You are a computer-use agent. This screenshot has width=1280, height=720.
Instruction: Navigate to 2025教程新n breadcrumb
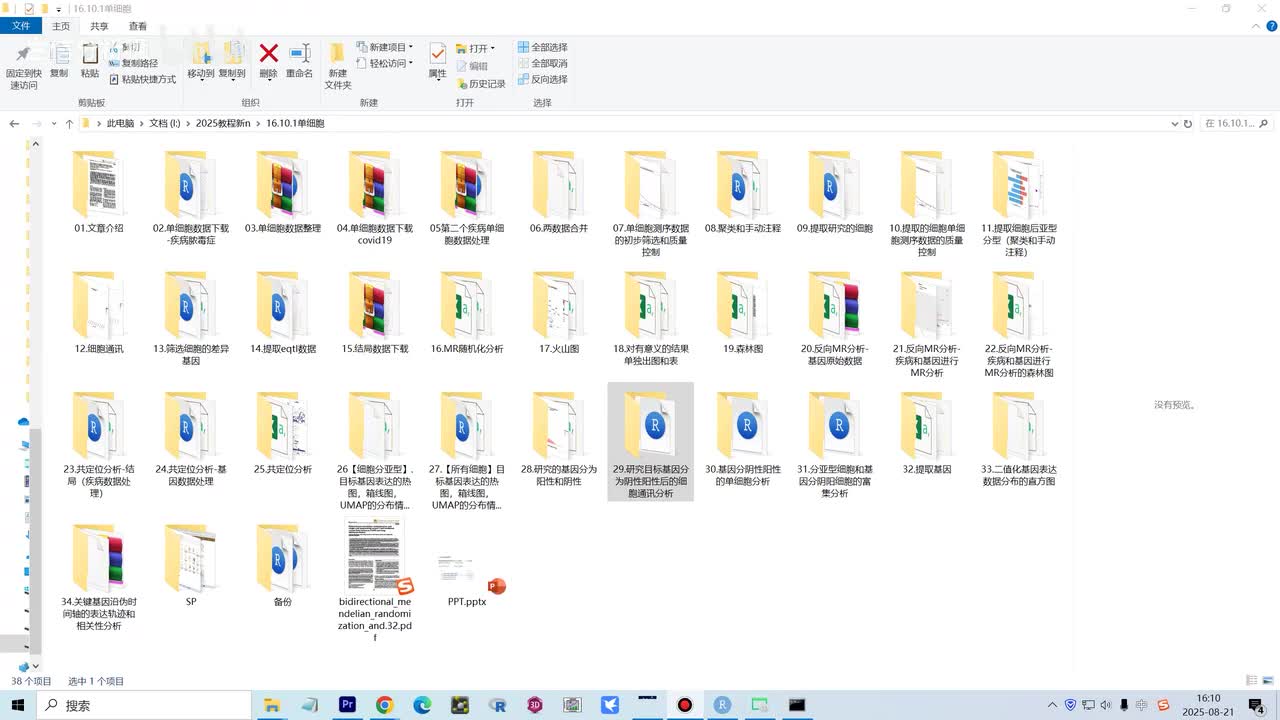click(224, 124)
